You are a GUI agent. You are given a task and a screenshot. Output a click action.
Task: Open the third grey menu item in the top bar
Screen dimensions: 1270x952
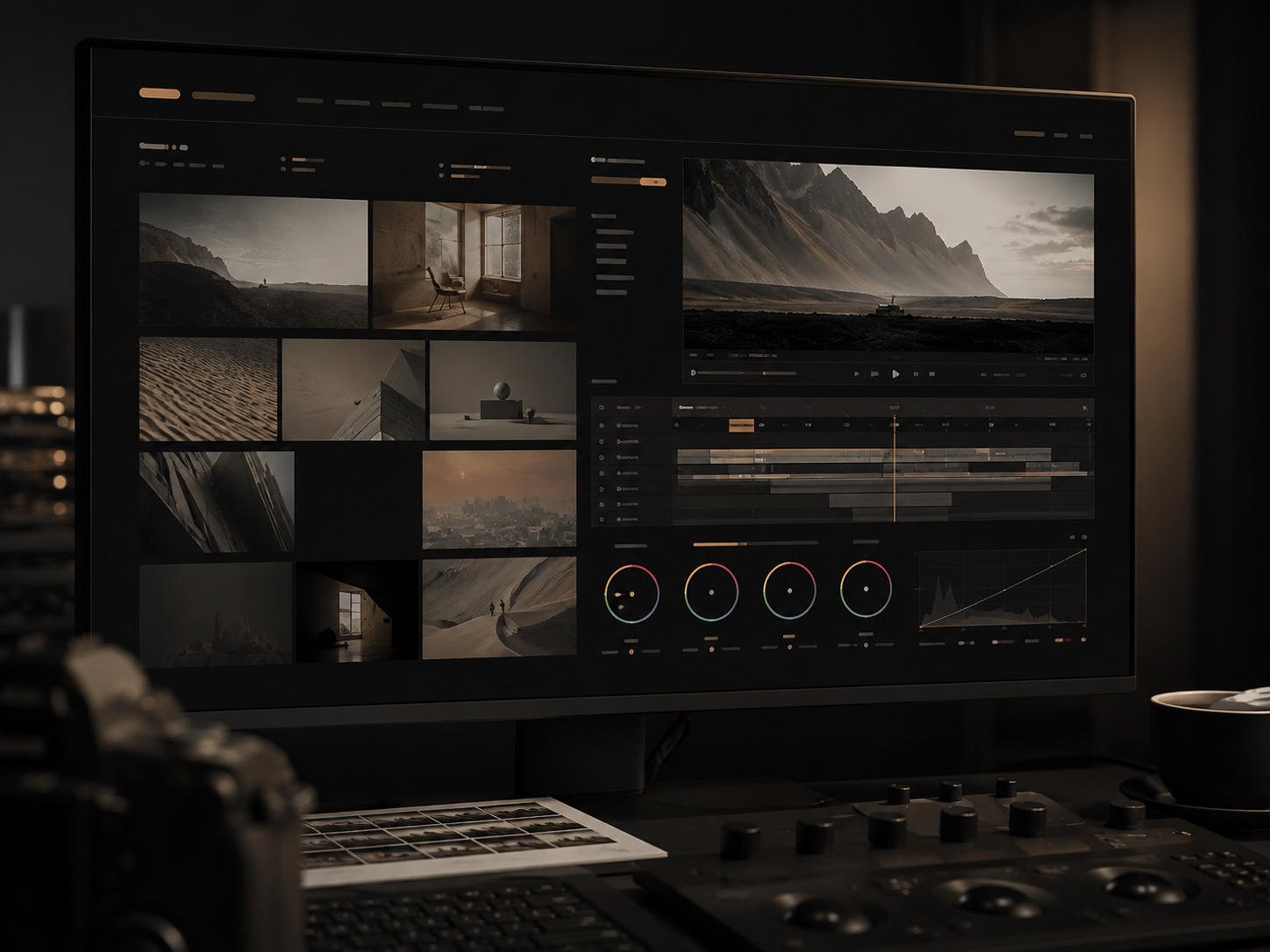coord(396,104)
